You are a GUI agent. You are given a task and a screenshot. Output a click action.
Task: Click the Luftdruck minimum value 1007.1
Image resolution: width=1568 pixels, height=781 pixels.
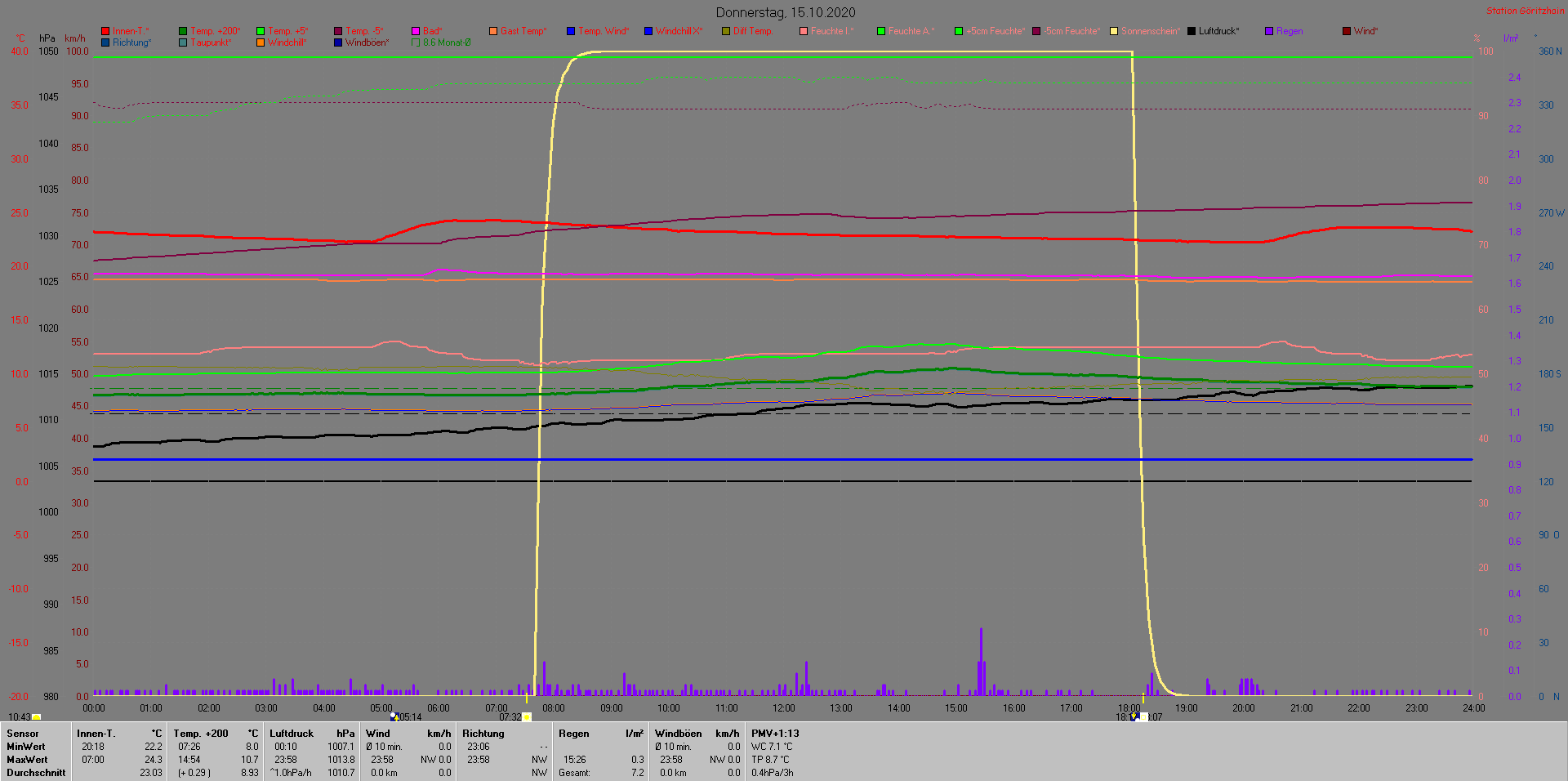(341, 747)
